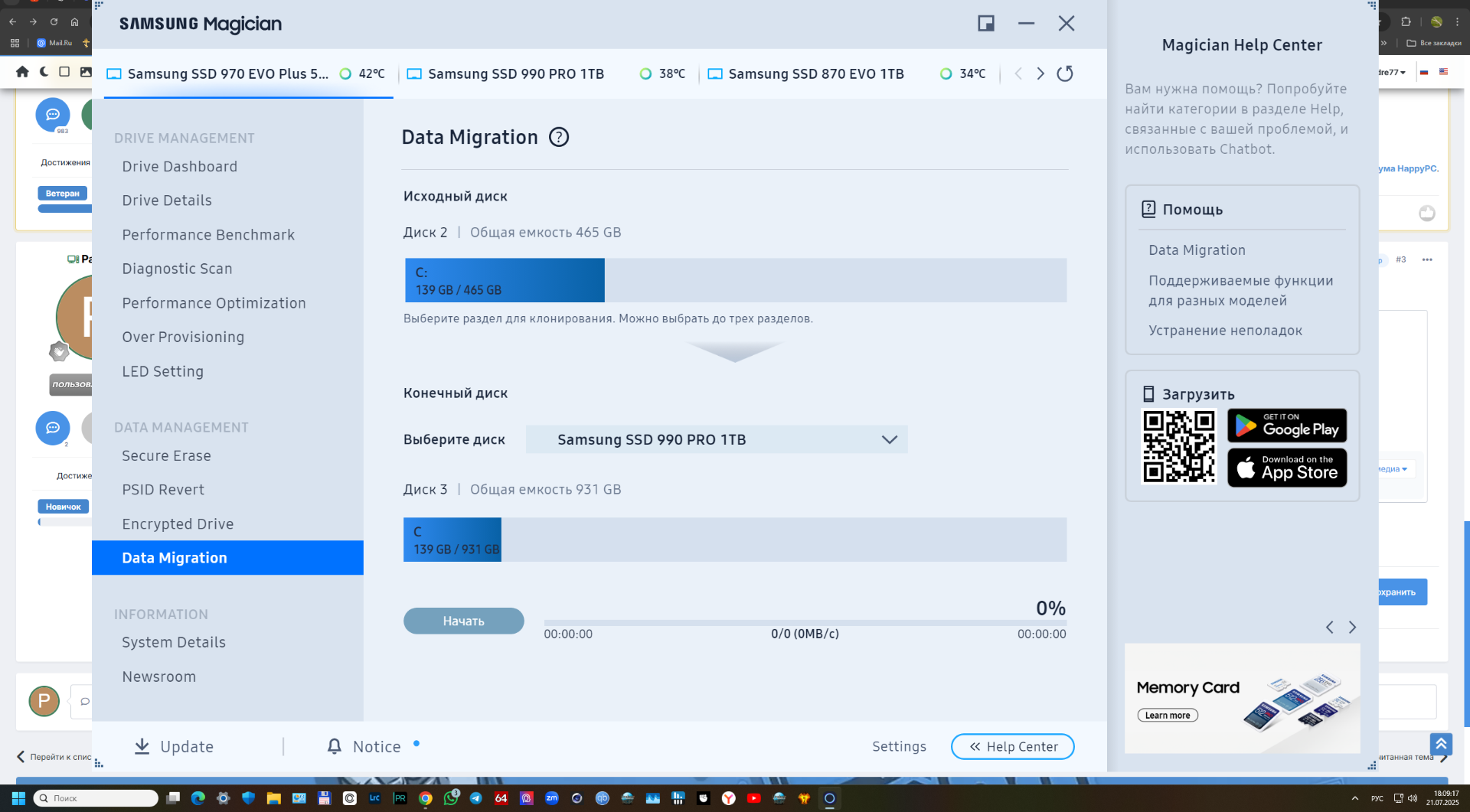This screenshot has width=1470, height=812.
Task: Open the Устранение неполадок help link
Action: 1225,331
